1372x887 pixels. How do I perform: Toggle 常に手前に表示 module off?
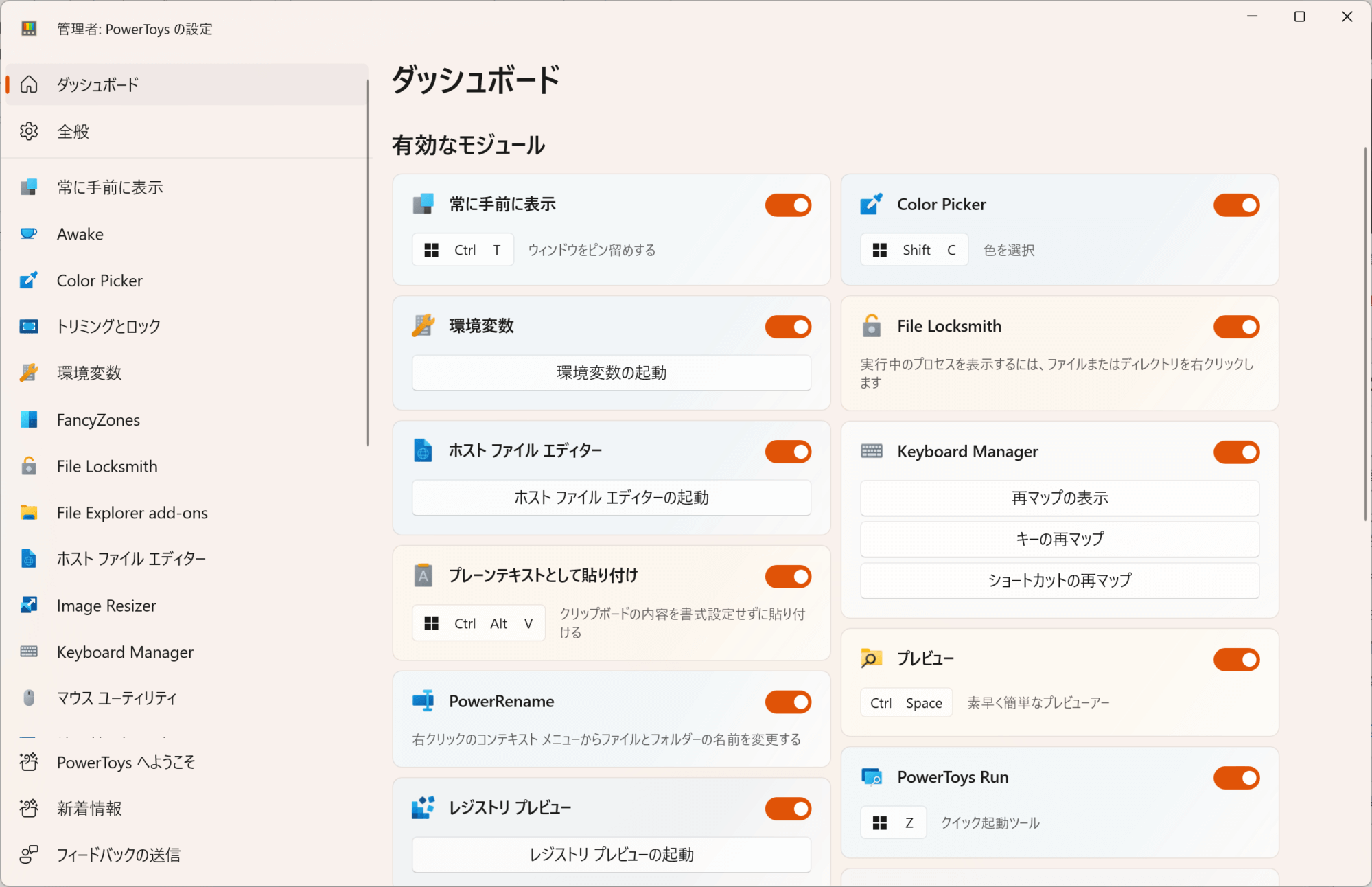click(789, 205)
